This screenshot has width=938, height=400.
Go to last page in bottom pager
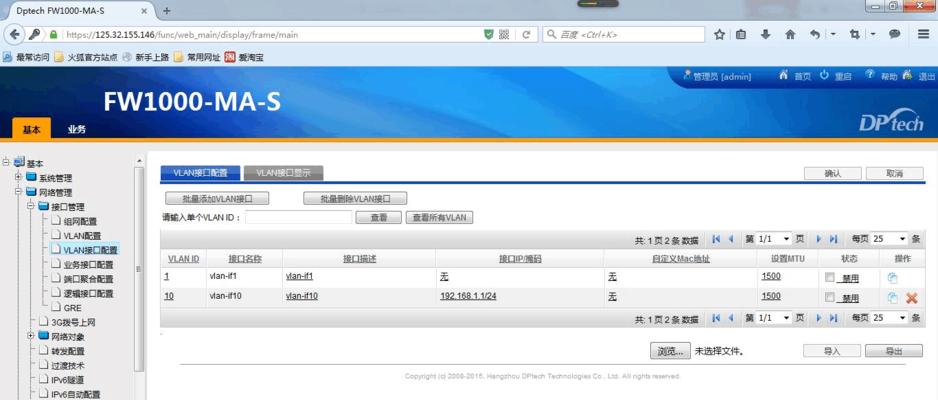833,318
